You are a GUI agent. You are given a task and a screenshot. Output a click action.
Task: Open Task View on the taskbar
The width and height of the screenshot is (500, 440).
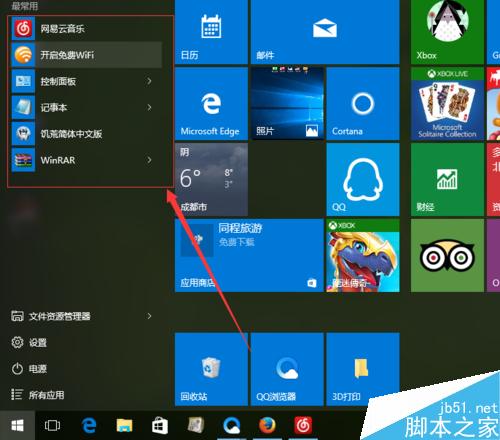pos(52,425)
